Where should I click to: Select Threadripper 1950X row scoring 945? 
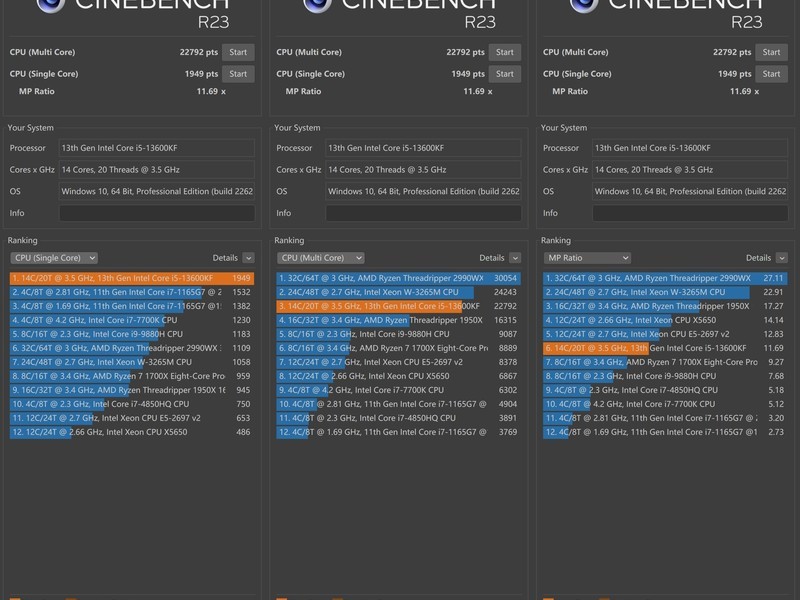(132, 390)
